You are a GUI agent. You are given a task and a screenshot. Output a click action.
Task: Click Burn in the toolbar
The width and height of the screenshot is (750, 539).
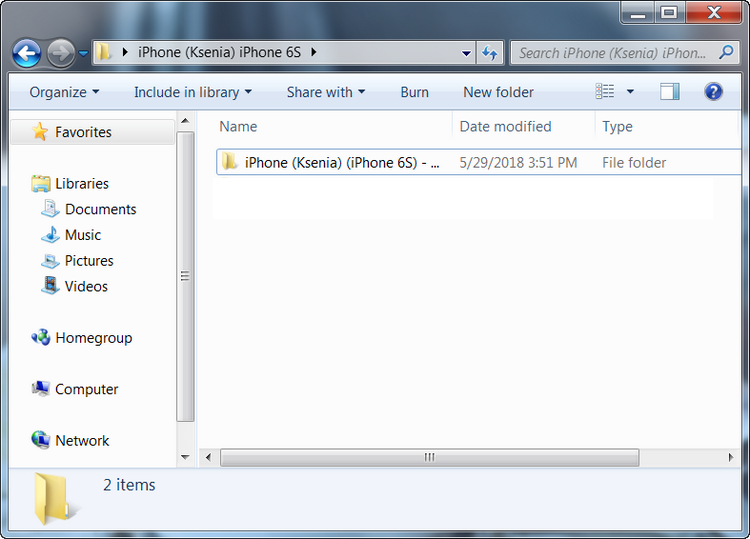(415, 92)
